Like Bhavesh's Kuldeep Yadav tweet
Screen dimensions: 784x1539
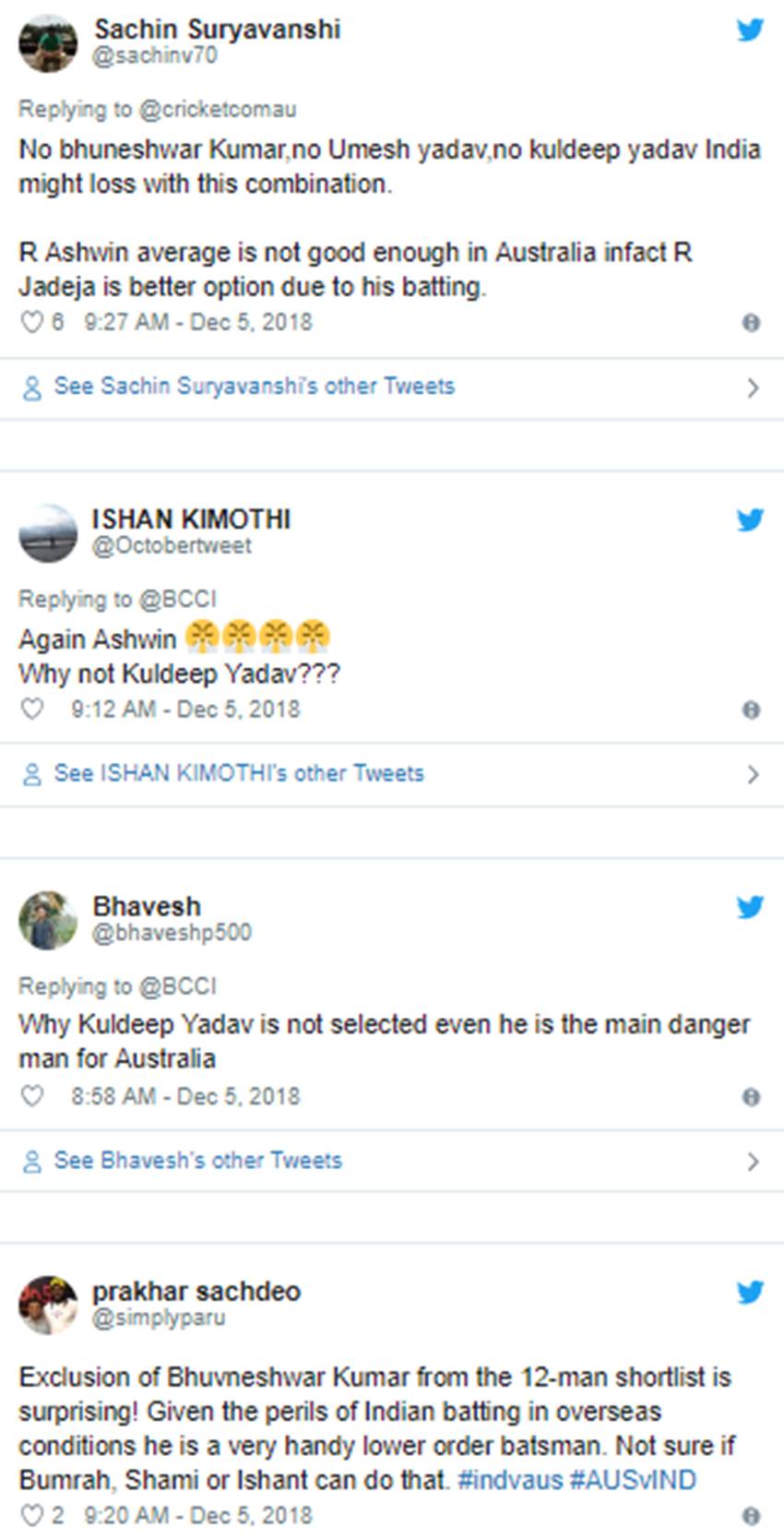click(x=32, y=1096)
